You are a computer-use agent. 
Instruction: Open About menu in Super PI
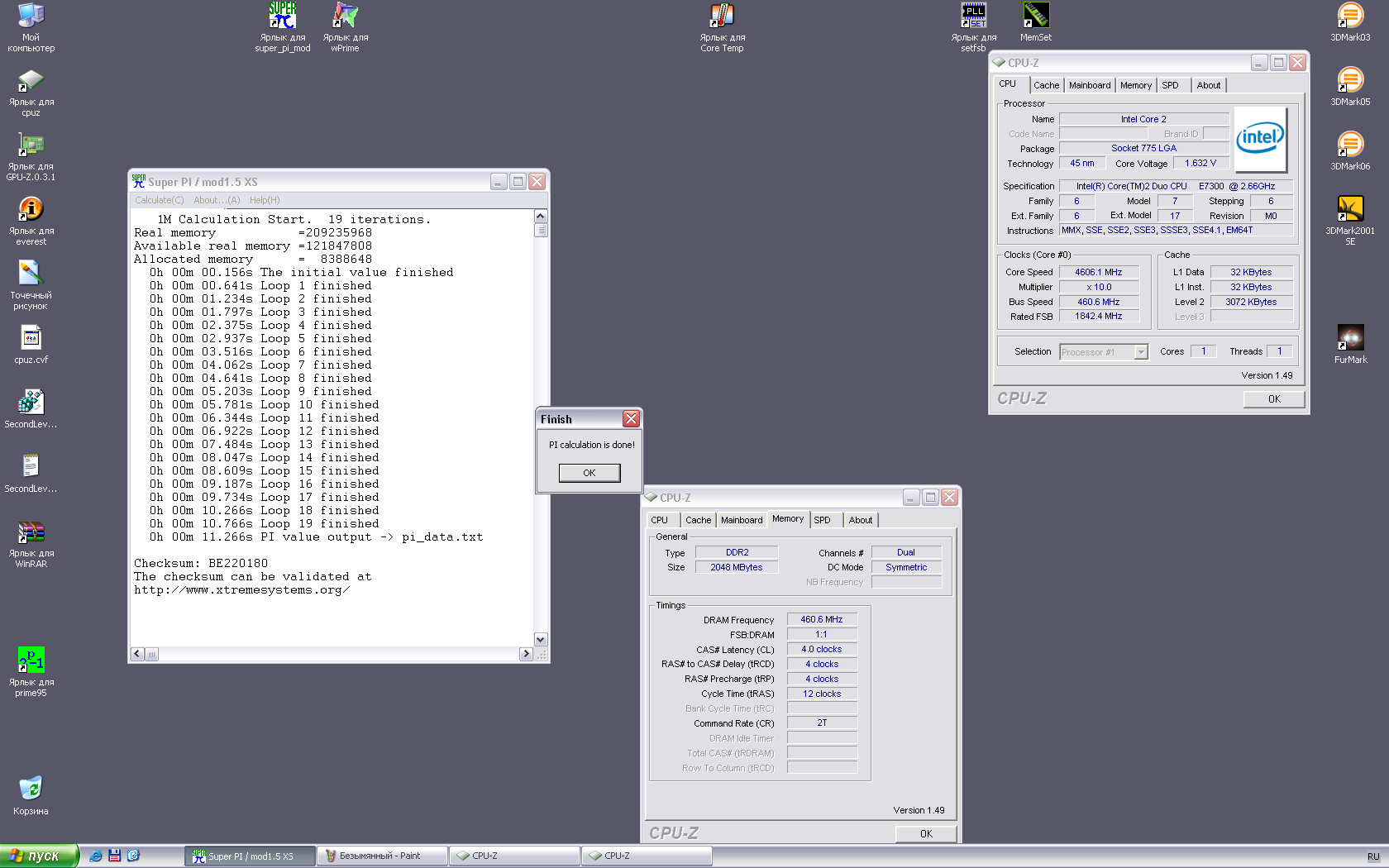point(217,200)
